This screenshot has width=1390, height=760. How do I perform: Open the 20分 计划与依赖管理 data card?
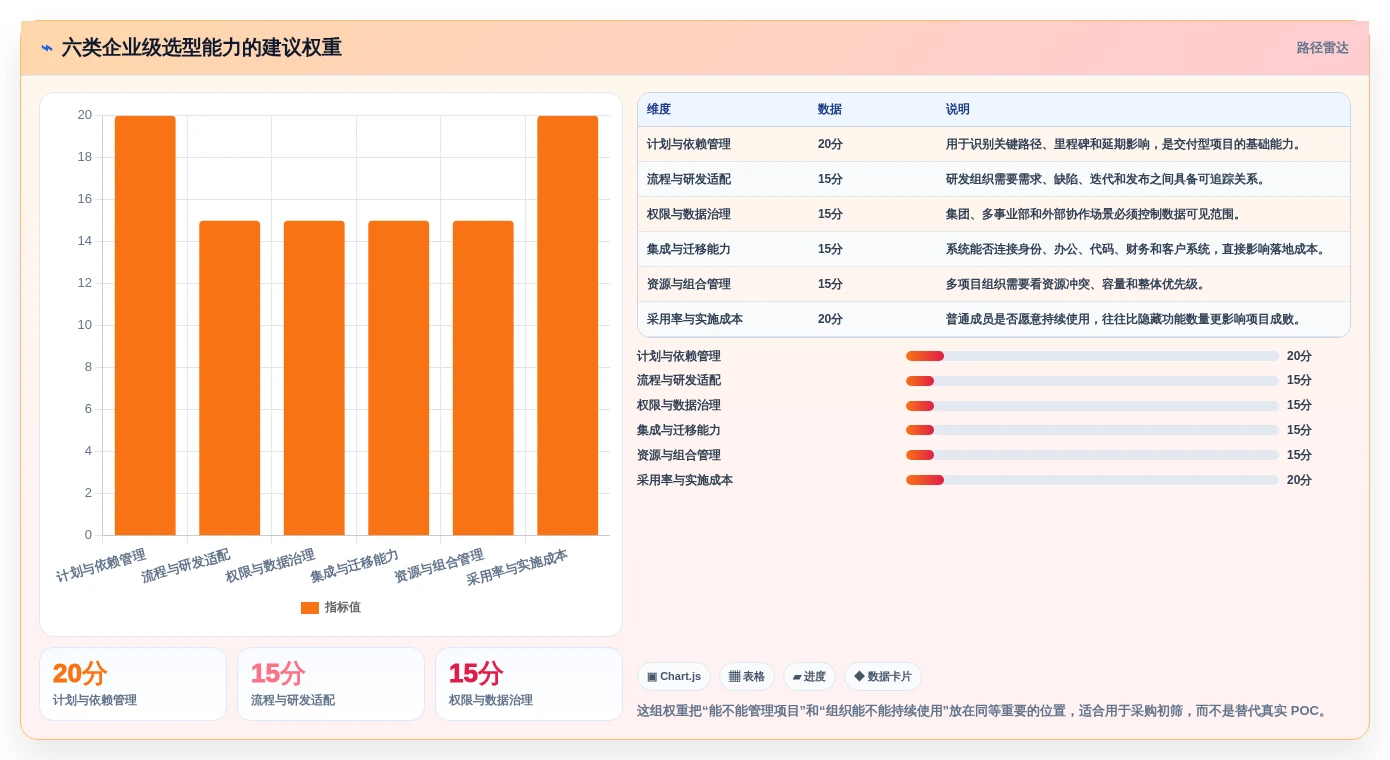tap(133, 684)
